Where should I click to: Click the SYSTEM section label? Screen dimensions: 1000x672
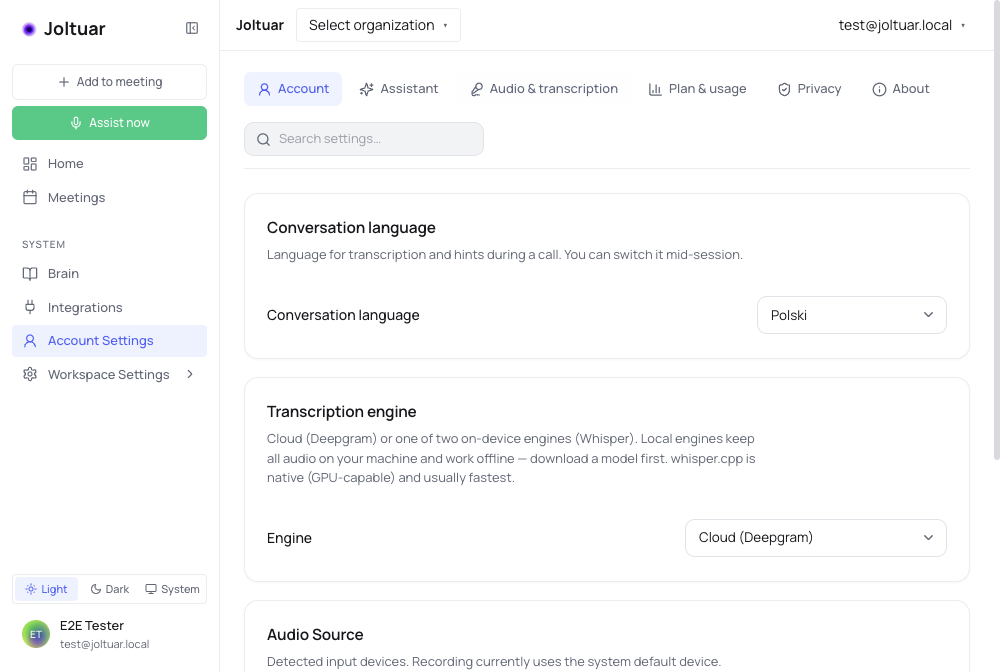(x=43, y=245)
